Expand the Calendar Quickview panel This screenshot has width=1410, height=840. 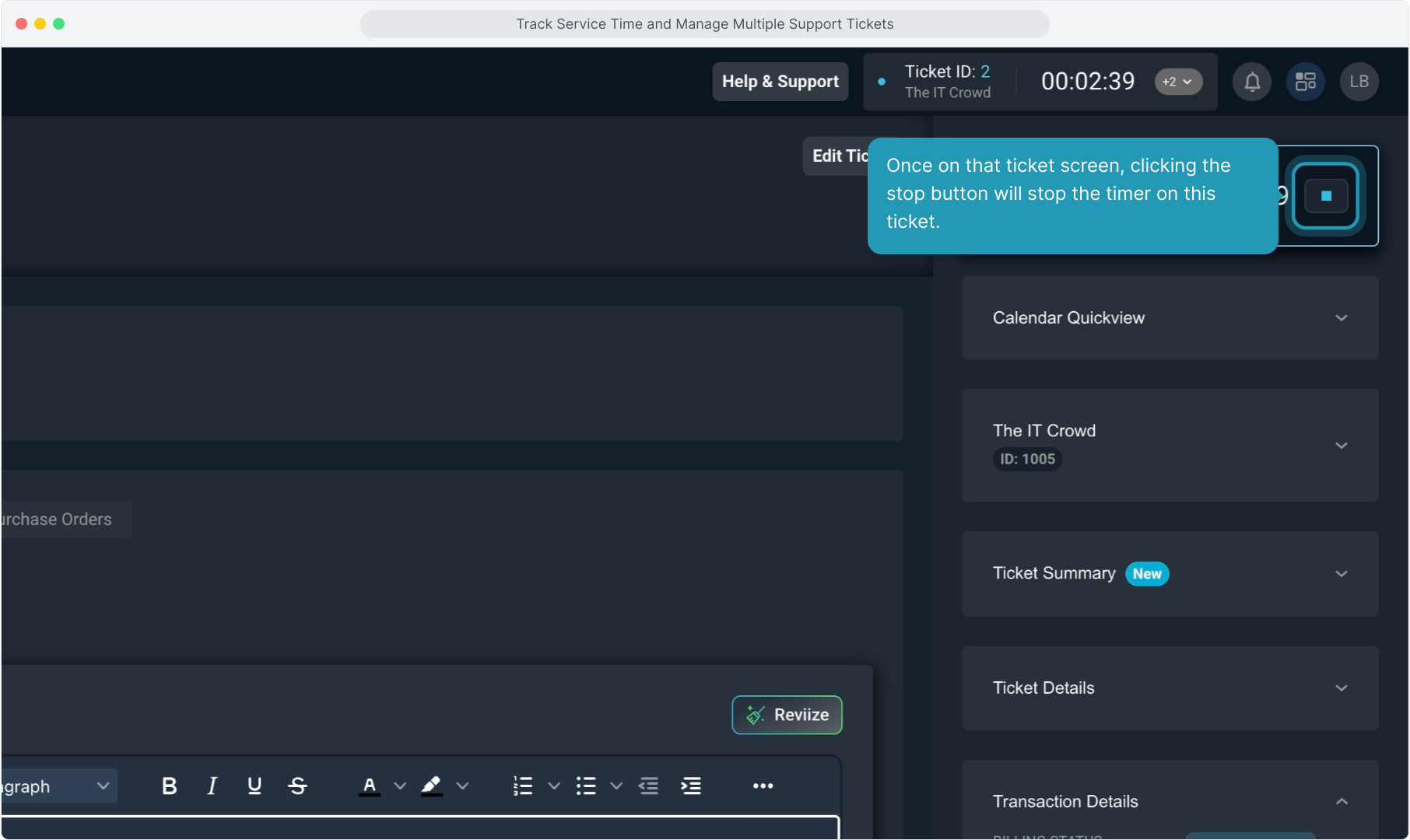(x=1341, y=318)
